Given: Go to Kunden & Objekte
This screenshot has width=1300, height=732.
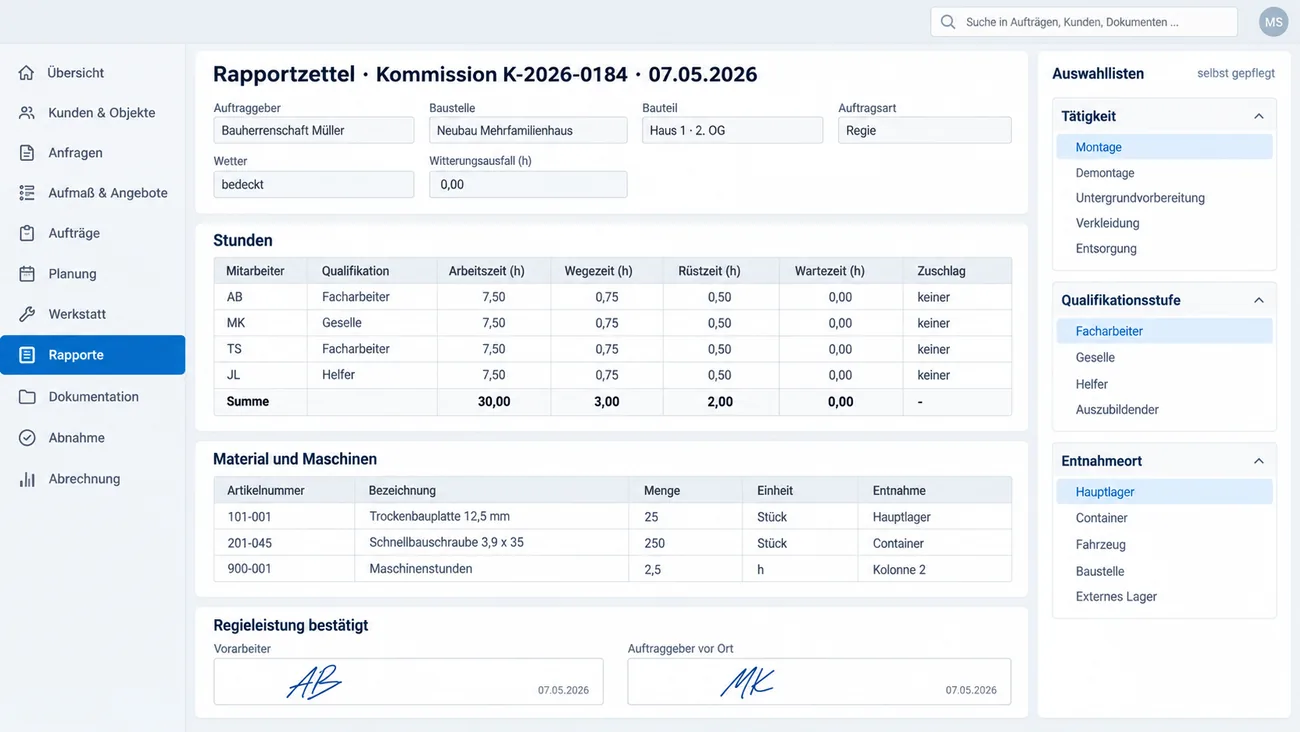Looking at the screenshot, I should click(92, 113).
